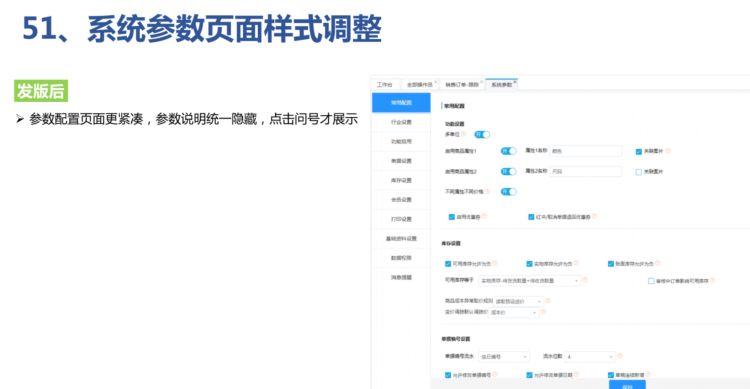Click help icon for 变价调拨默认调拨价
The image size is (750, 389).
[543, 311]
